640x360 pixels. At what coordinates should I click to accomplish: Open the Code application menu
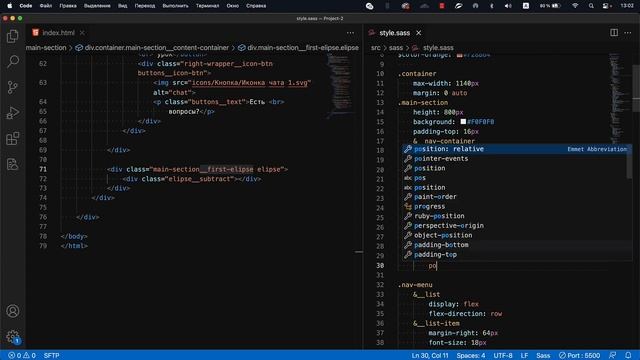25,6
